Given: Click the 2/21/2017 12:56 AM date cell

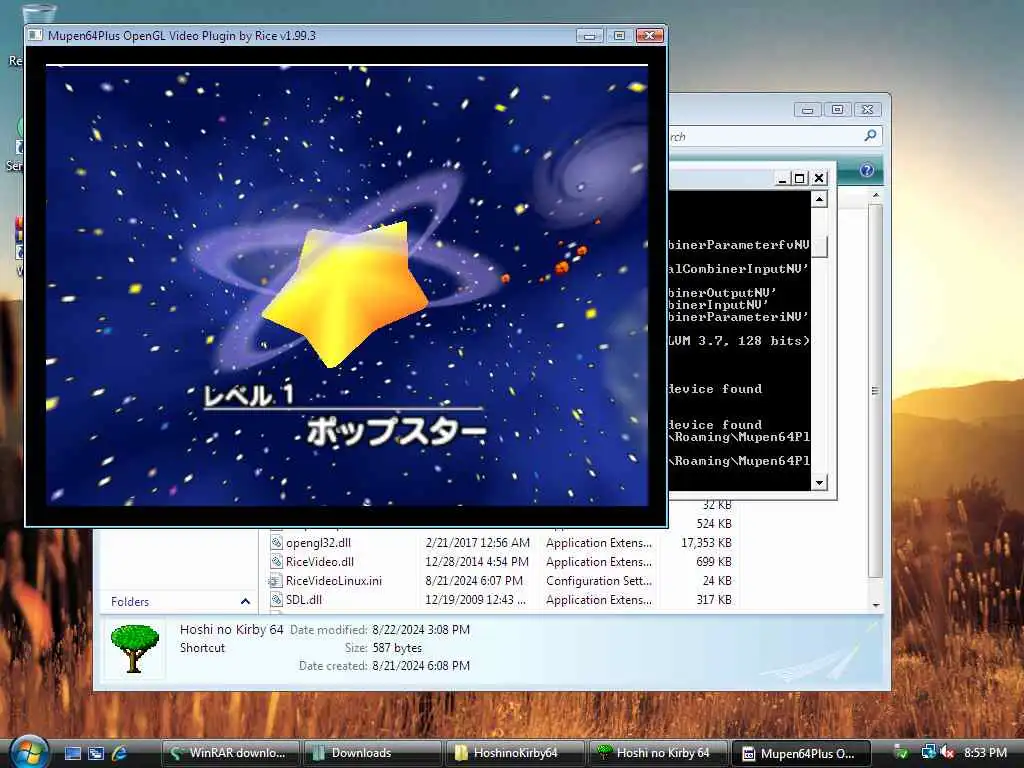Looking at the screenshot, I should (477, 543).
